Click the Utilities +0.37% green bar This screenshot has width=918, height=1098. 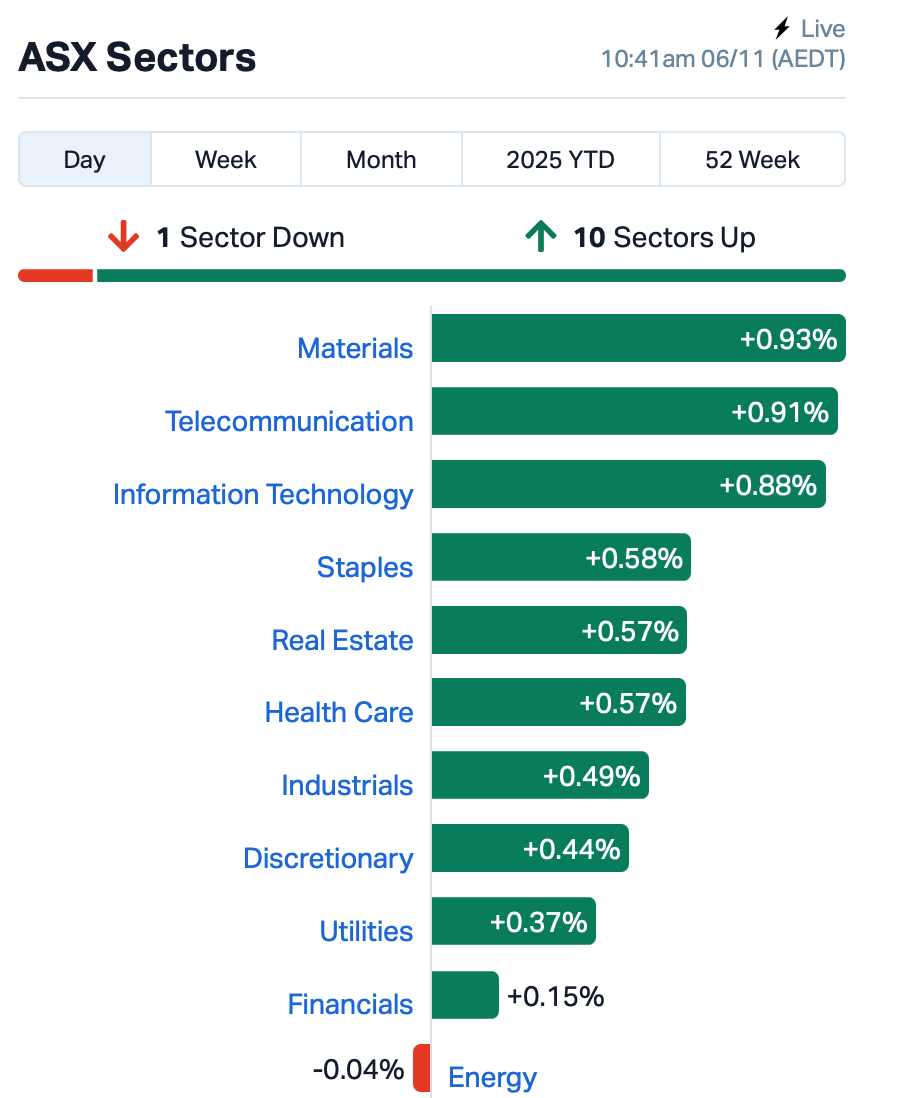(513, 921)
